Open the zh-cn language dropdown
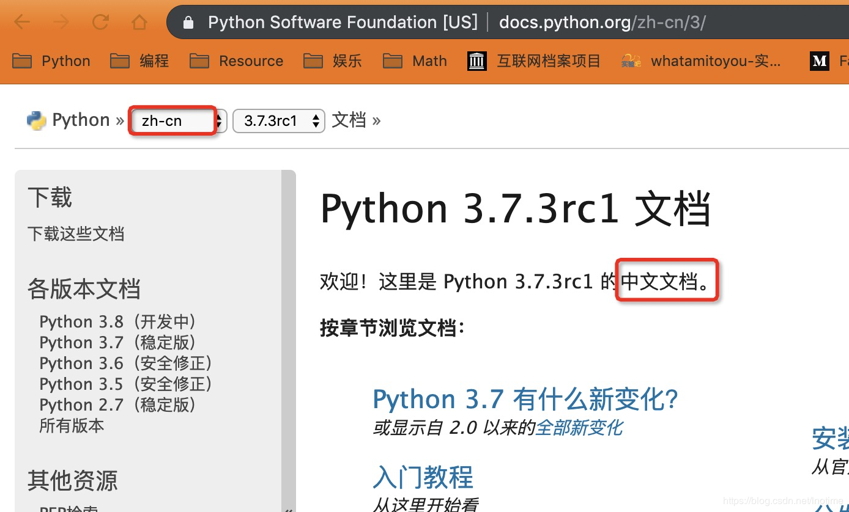849x512 pixels. 178,121
